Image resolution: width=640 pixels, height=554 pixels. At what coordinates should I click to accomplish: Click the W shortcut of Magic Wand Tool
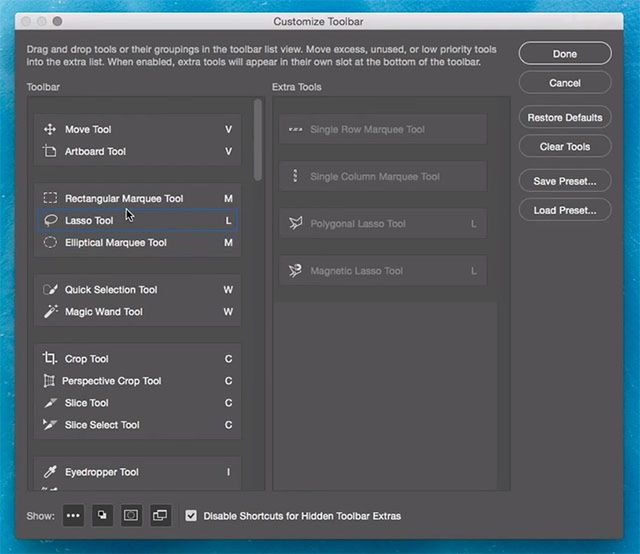228,311
